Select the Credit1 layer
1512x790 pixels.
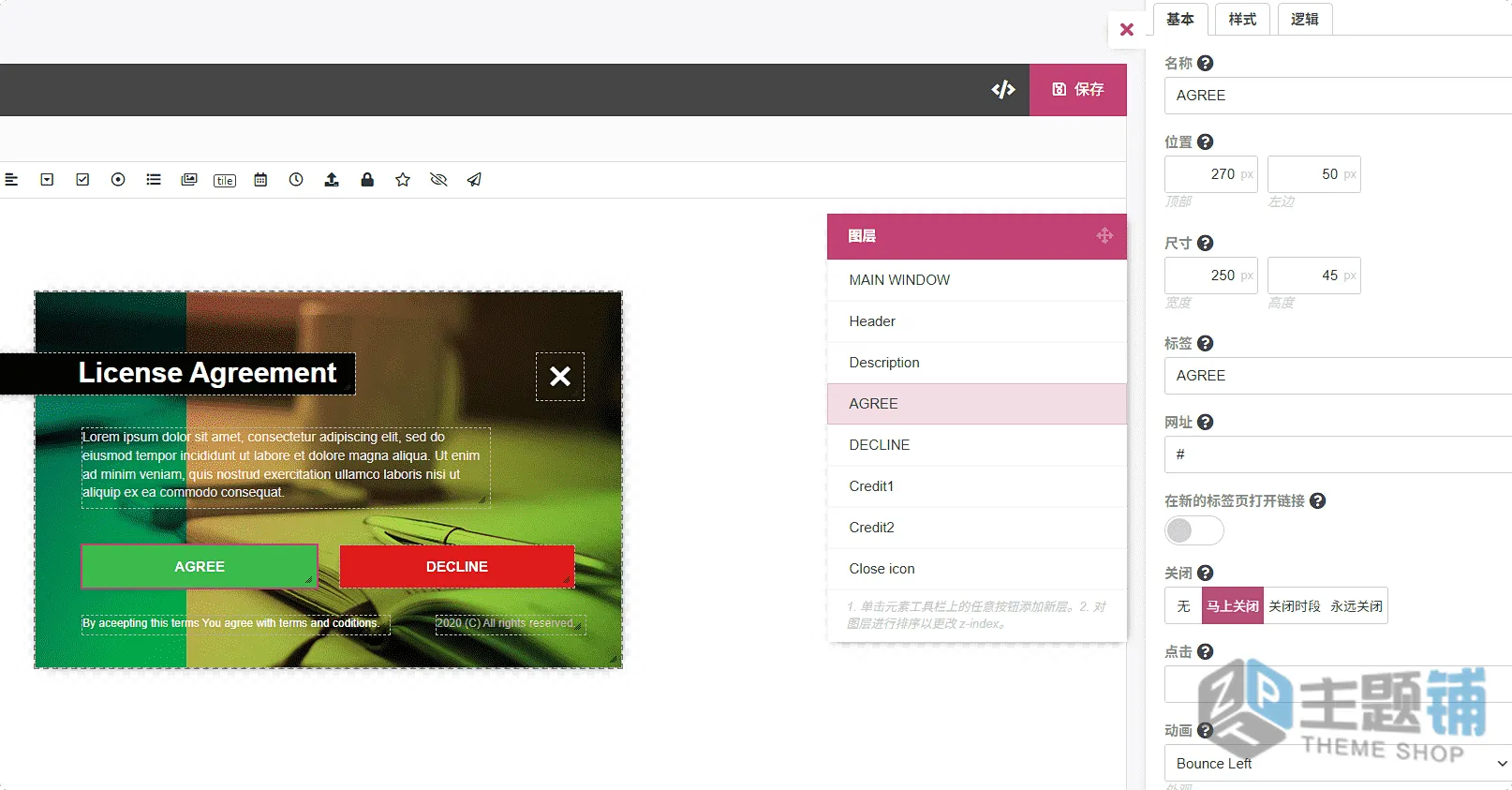click(977, 486)
